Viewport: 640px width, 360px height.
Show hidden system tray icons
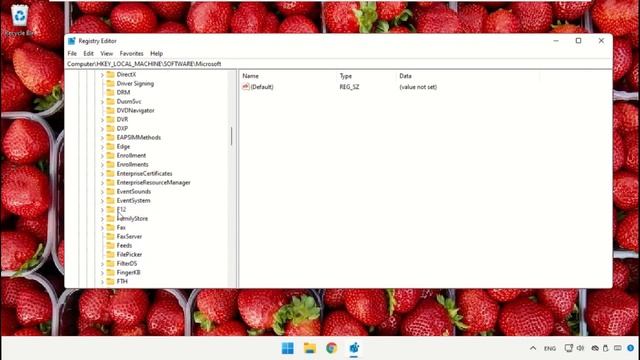click(x=533, y=348)
